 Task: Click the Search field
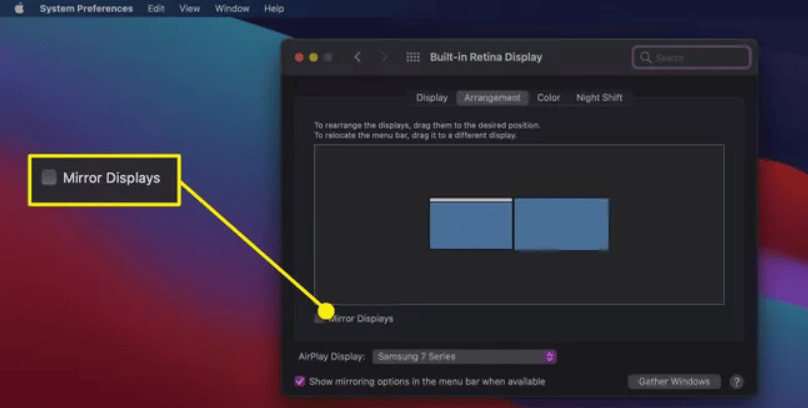(691, 57)
